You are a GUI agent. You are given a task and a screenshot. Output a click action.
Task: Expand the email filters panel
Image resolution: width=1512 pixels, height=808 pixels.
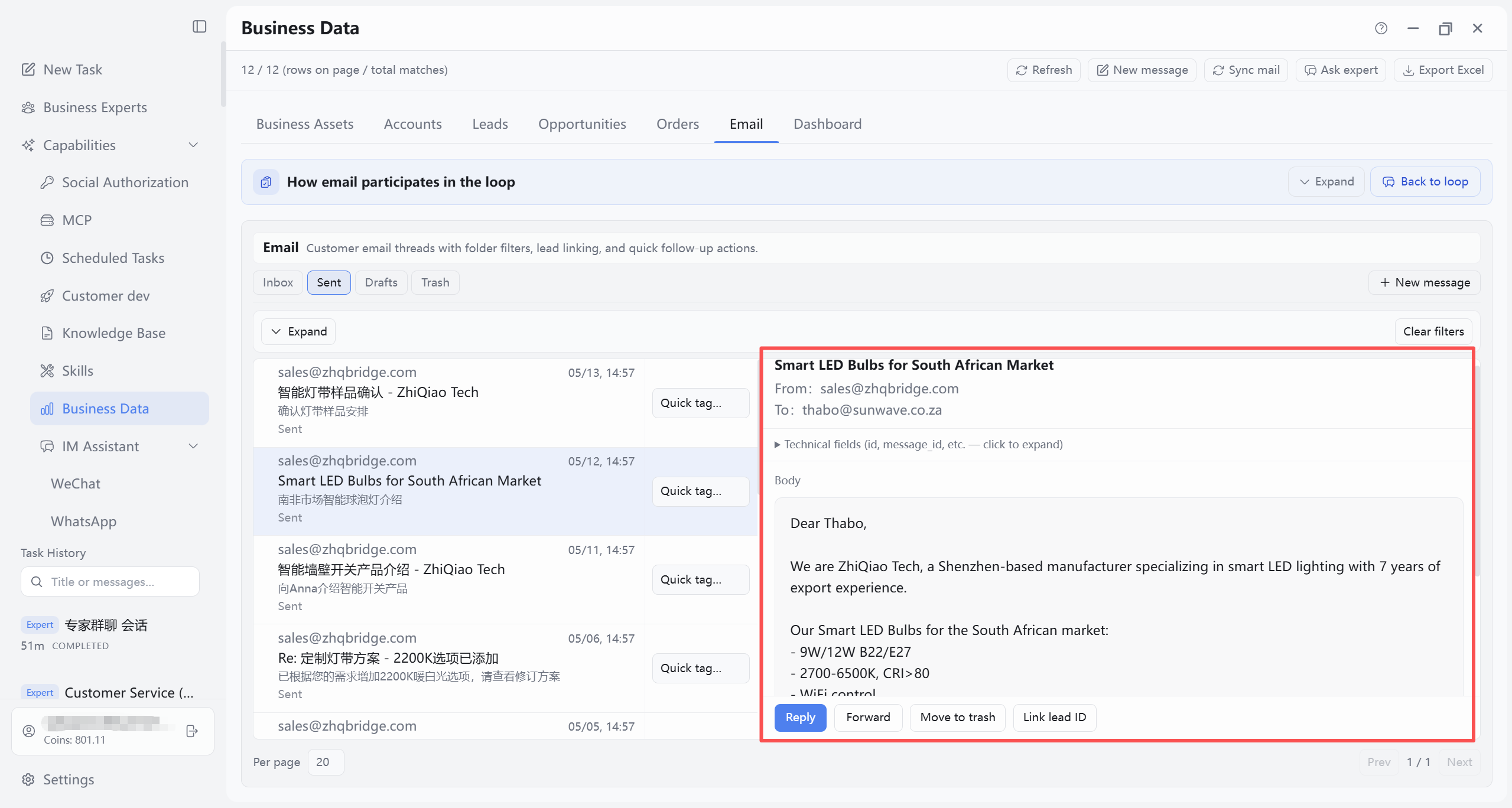(298, 332)
